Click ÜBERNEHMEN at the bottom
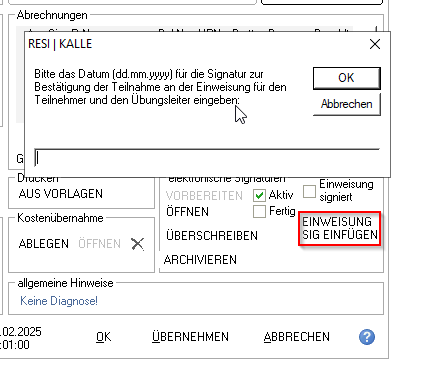This screenshot has height=382, width=438. (x=190, y=337)
